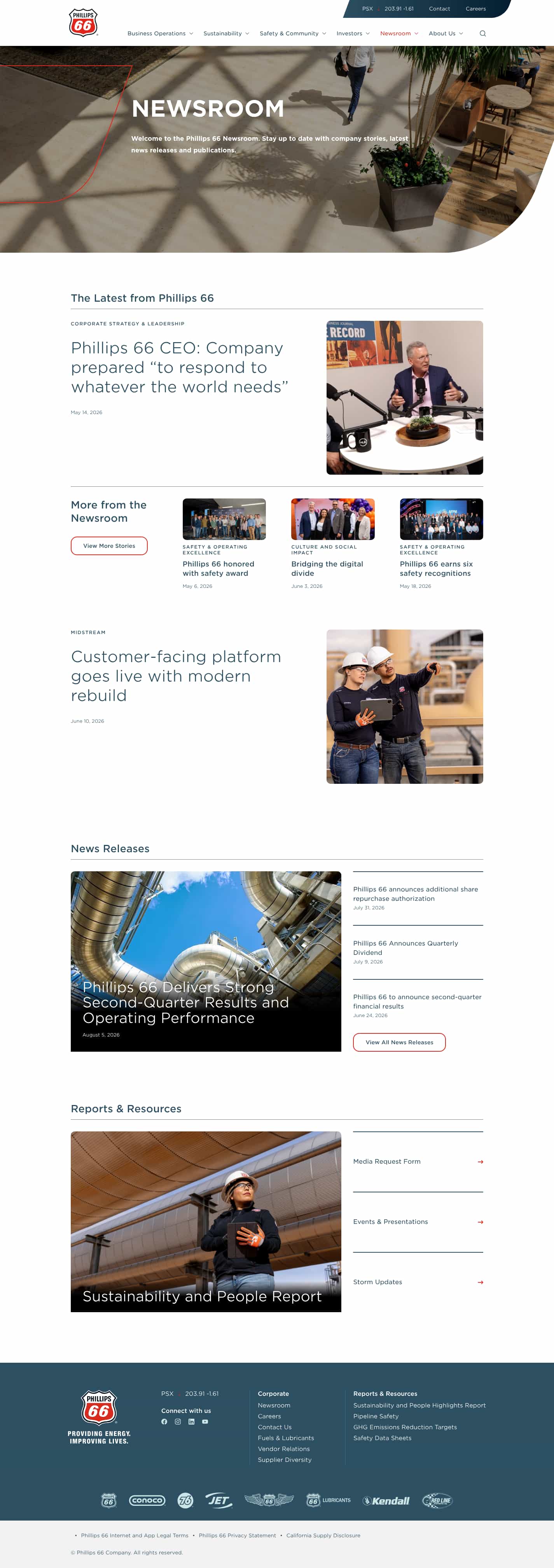Open the Investors nav item
Image resolution: width=554 pixels, height=1568 pixels.
pyautogui.click(x=350, y=33)
